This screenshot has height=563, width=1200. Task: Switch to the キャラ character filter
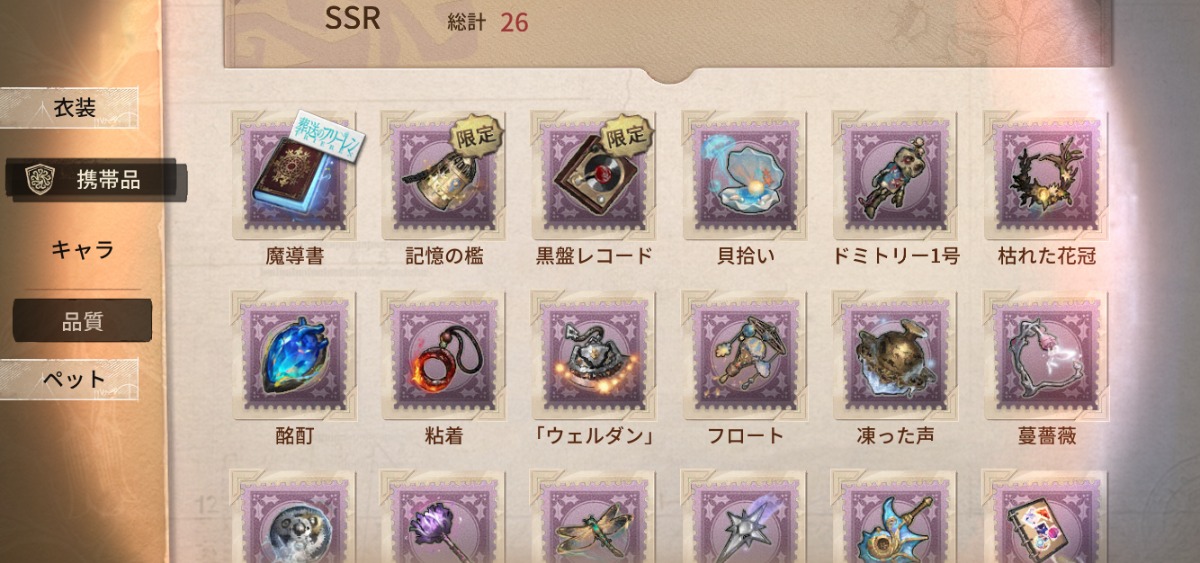(82, 250)
